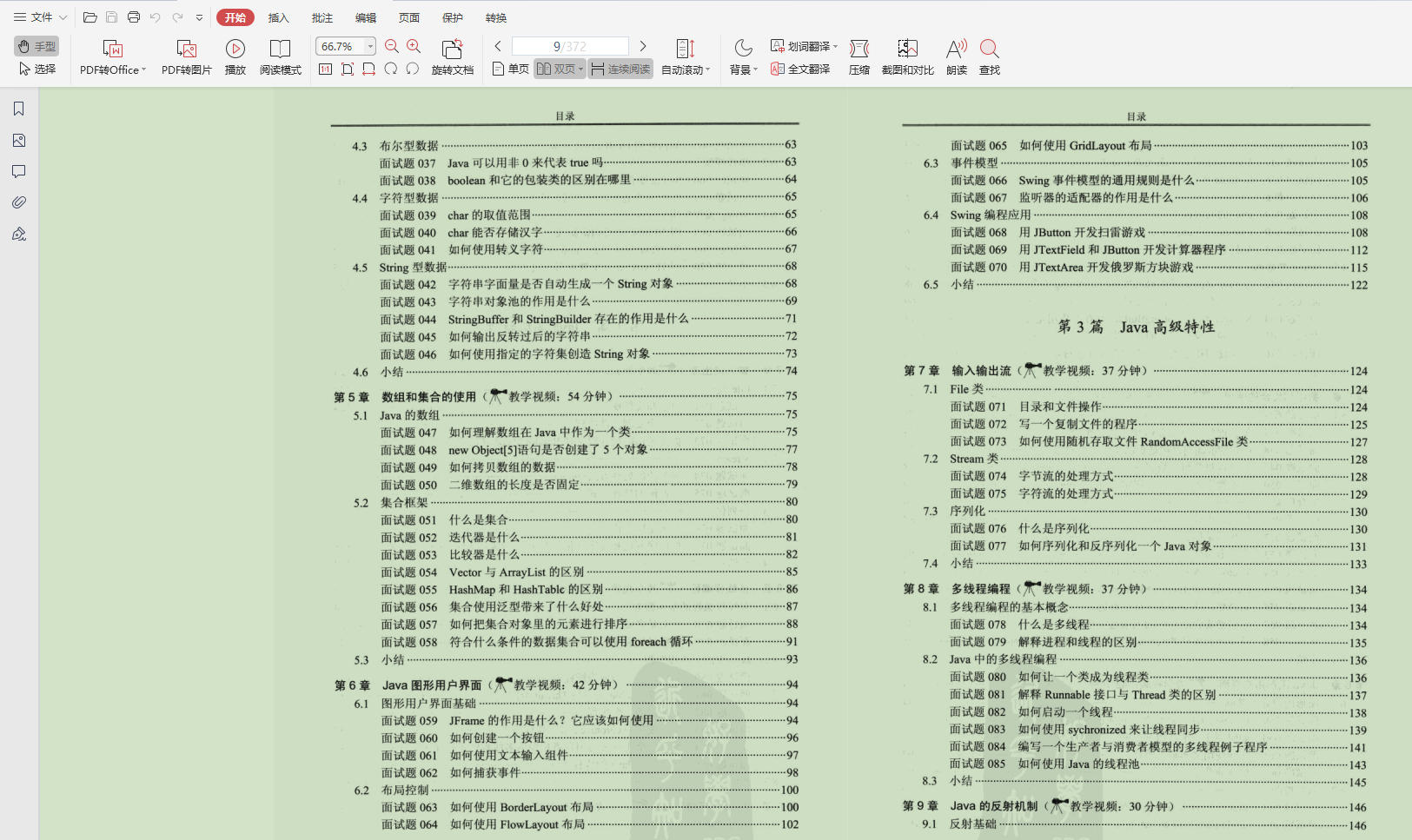The height and width of the screenshot is (840, 1412).
Task: Go to next page arrow
Action: 643,46
